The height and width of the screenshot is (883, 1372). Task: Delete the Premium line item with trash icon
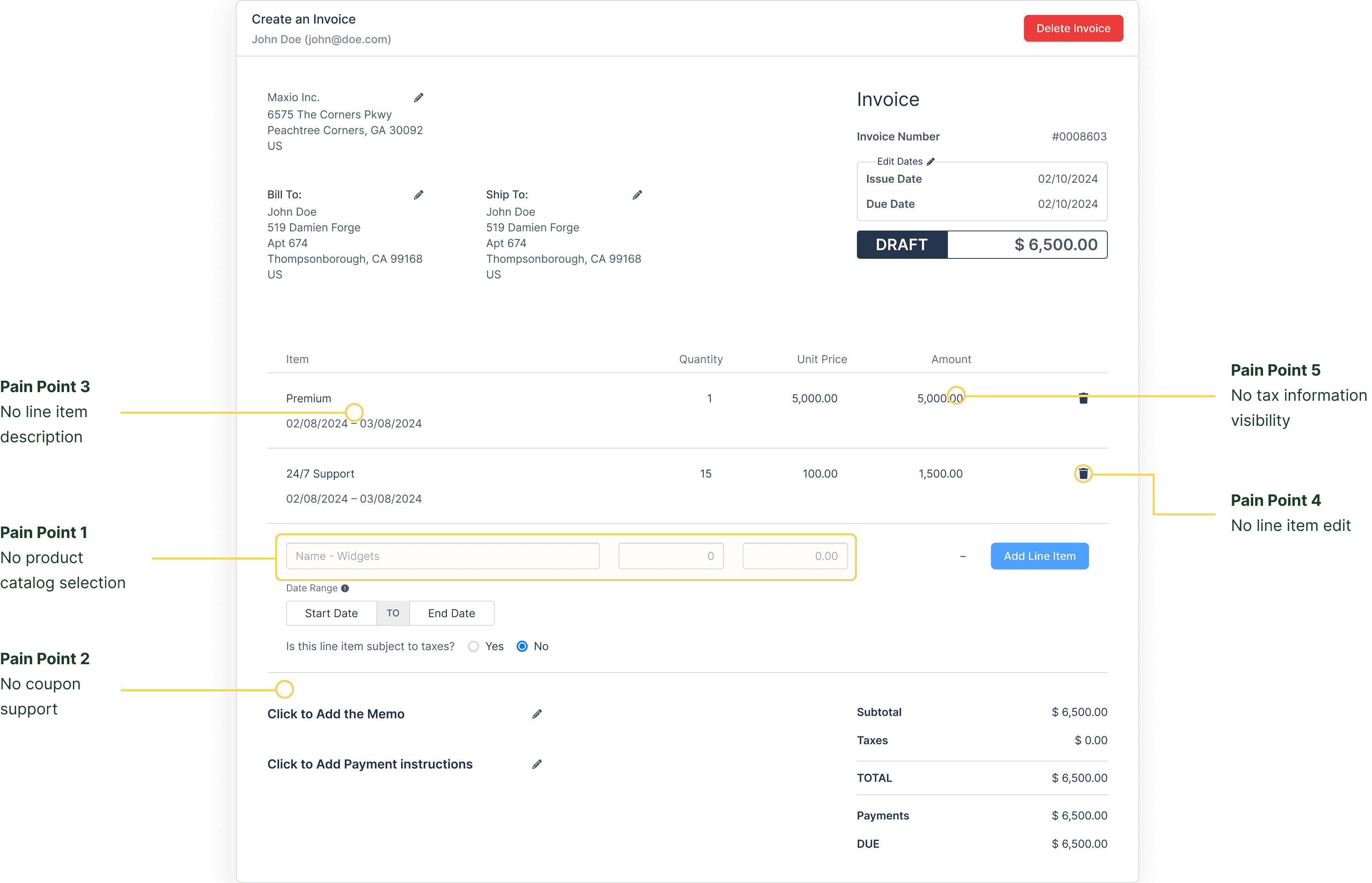point(1083,398)
